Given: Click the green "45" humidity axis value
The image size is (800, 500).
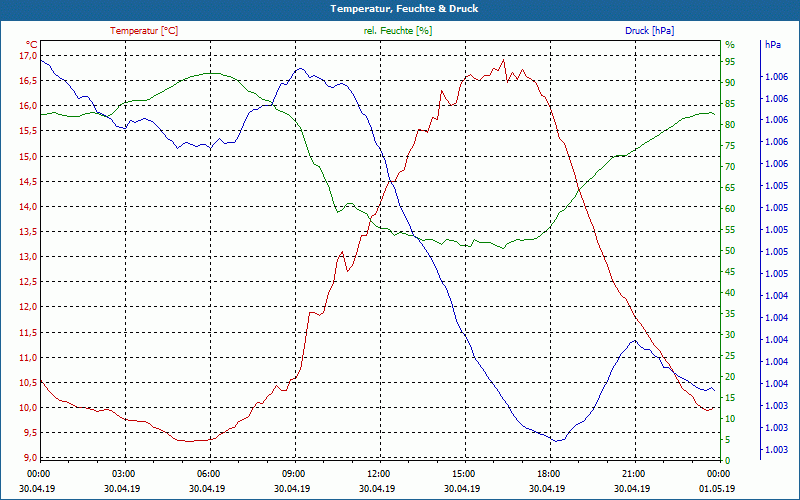Looking at the screenshot, I should [x=730, y=272].
